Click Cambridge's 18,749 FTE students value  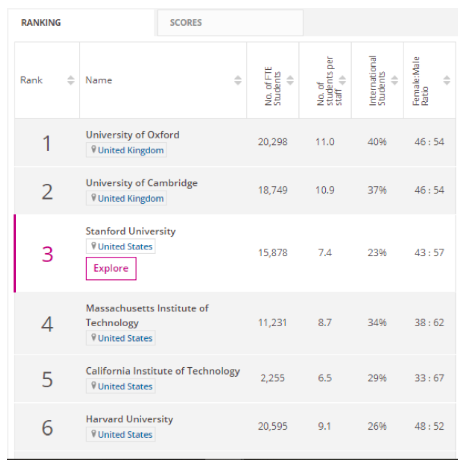(x=273, y=190)
